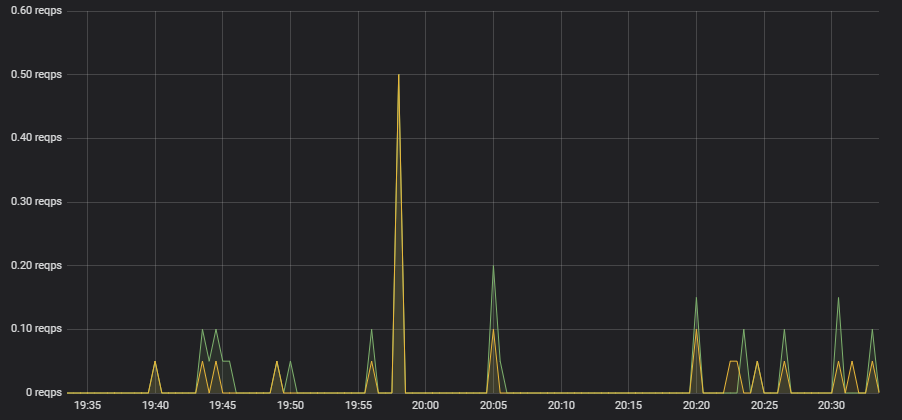Viewport: 902px width, 420px height.
Task: Click the yellow 0.50 reqps spike peak
Action: tap(399, 75)
